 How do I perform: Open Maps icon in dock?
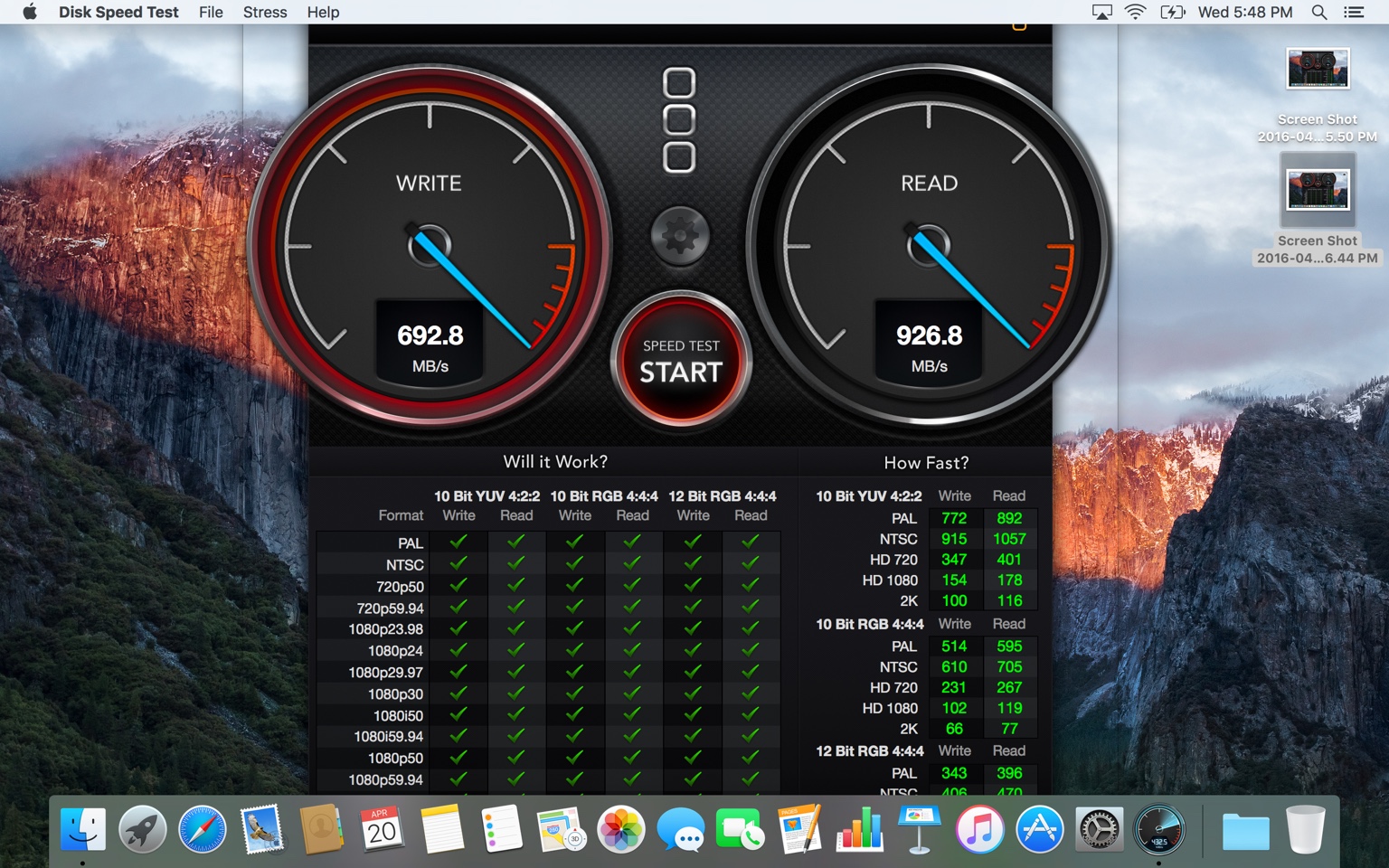click(562, 829)
